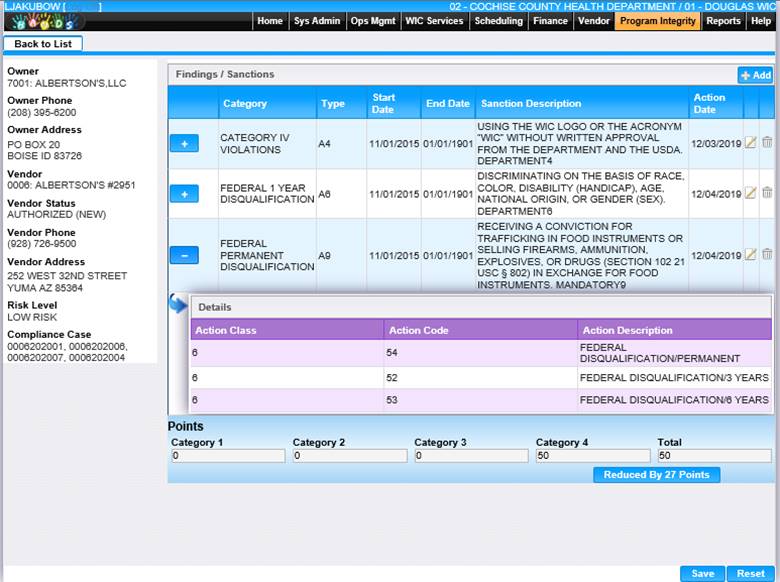Click the Findings / Sanctions panel title
This screenshot has width=780, height=582.
(x=225, y=74)
